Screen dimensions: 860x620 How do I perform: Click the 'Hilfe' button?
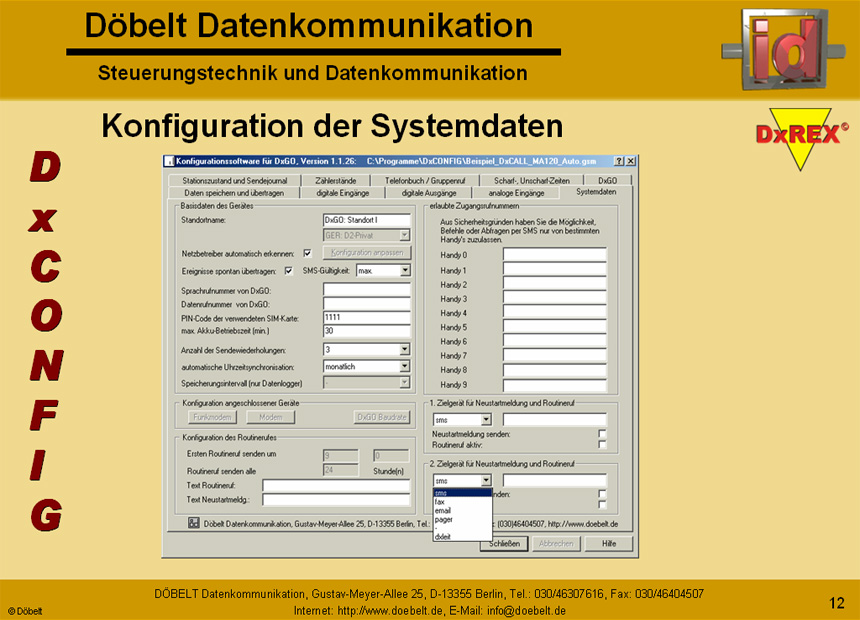[609, 544]
